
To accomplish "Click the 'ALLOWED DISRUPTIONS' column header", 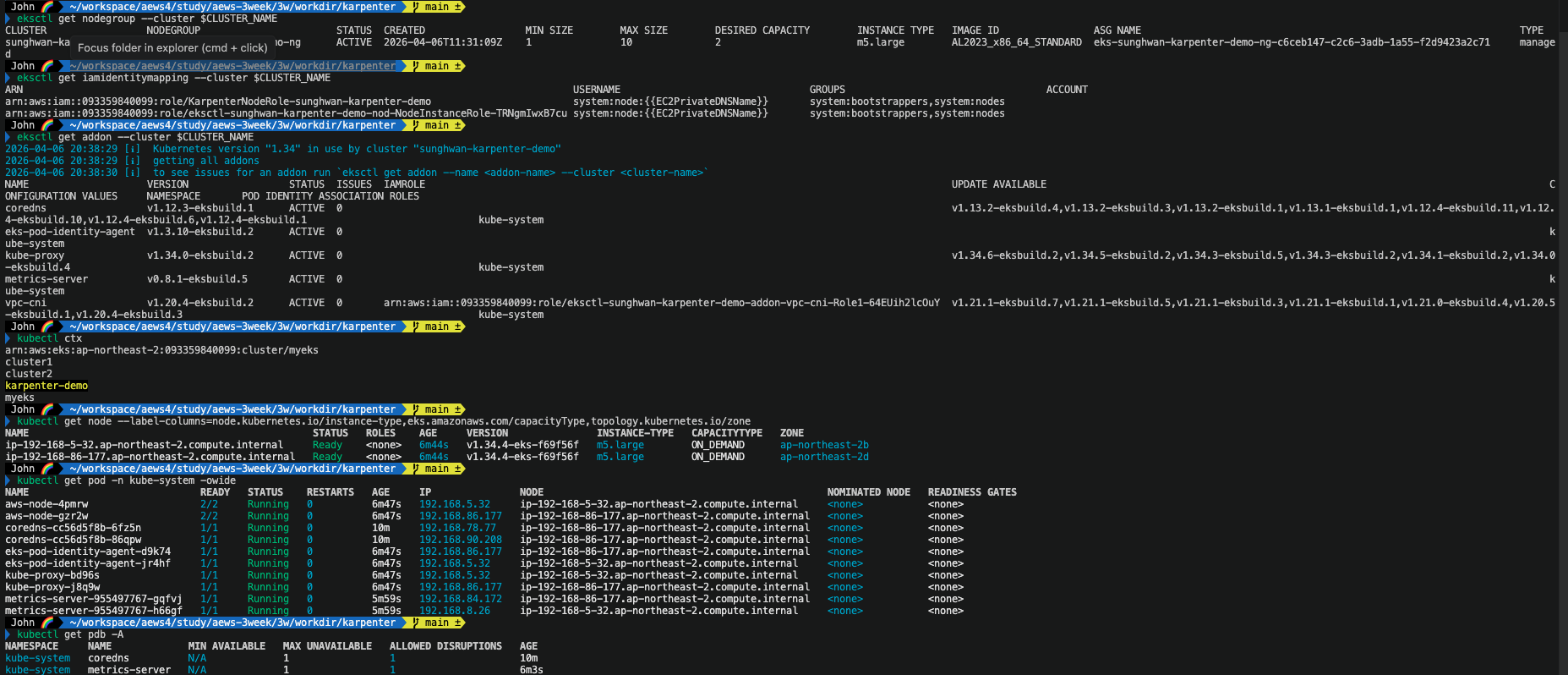I will pos(445,646).
